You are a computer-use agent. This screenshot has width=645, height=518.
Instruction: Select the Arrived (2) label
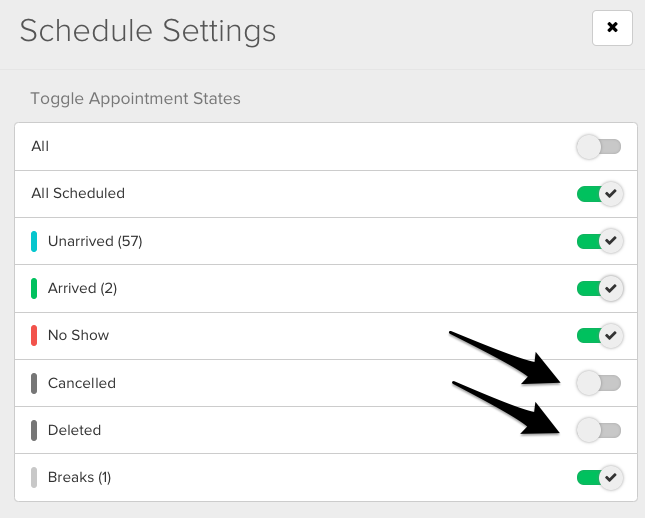pyautogui.click(x=82, y=288)
